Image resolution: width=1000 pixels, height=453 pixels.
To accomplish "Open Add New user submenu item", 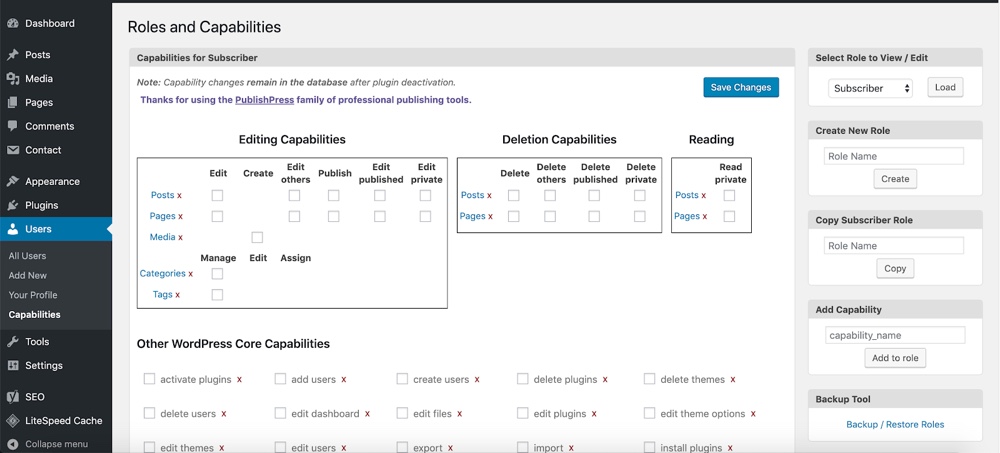I will (x=27, y=276).
